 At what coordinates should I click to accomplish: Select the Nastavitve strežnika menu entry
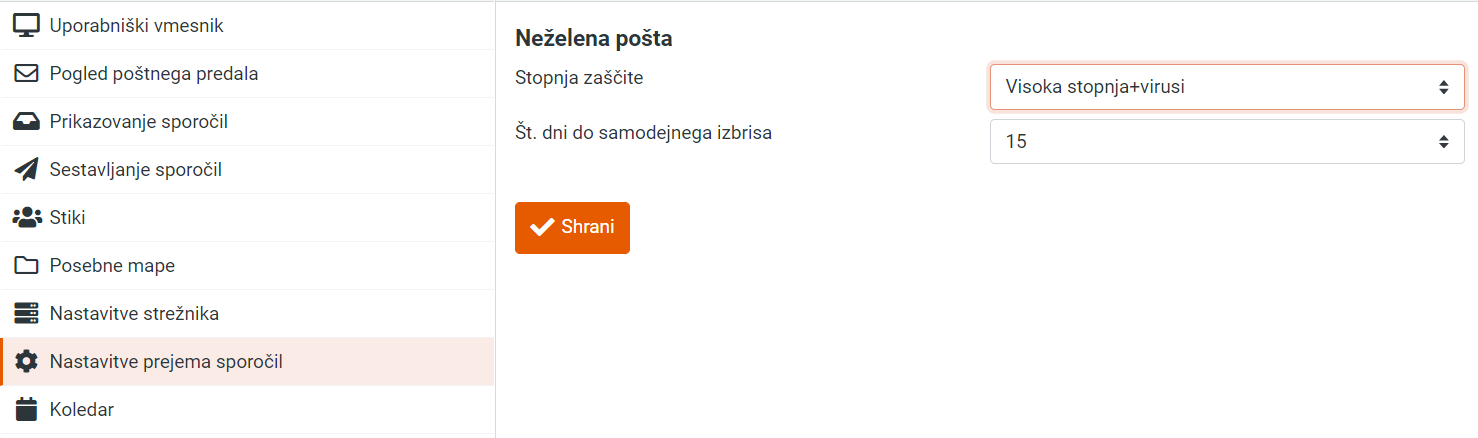click(247, 314)
